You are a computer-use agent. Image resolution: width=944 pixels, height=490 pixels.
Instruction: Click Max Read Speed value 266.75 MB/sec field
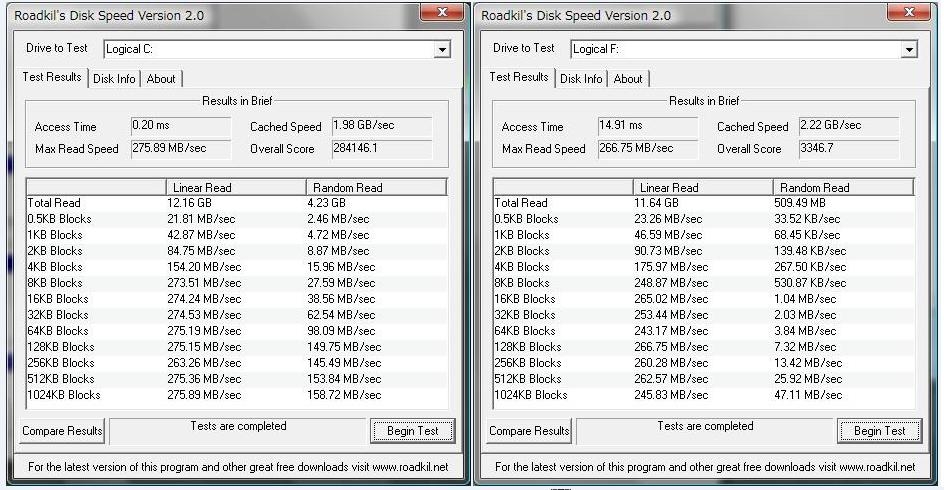click(x=648, y=148)
